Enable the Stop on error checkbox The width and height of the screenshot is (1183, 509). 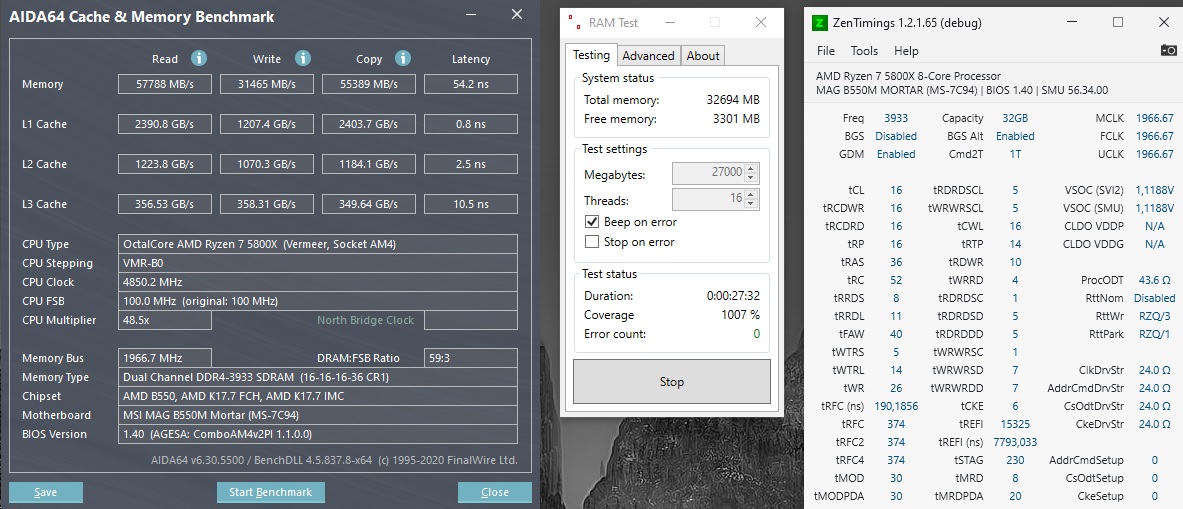click(592, 242)
